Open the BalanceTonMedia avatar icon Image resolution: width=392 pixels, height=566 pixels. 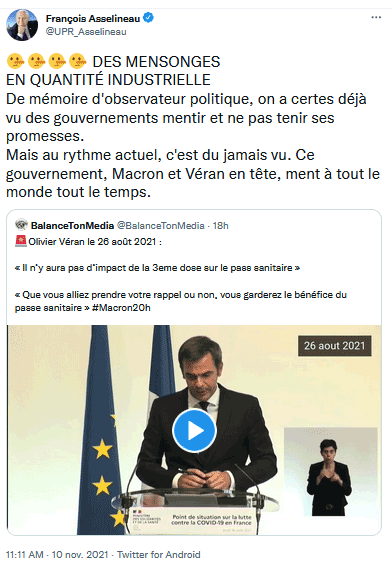click(21, 225)
